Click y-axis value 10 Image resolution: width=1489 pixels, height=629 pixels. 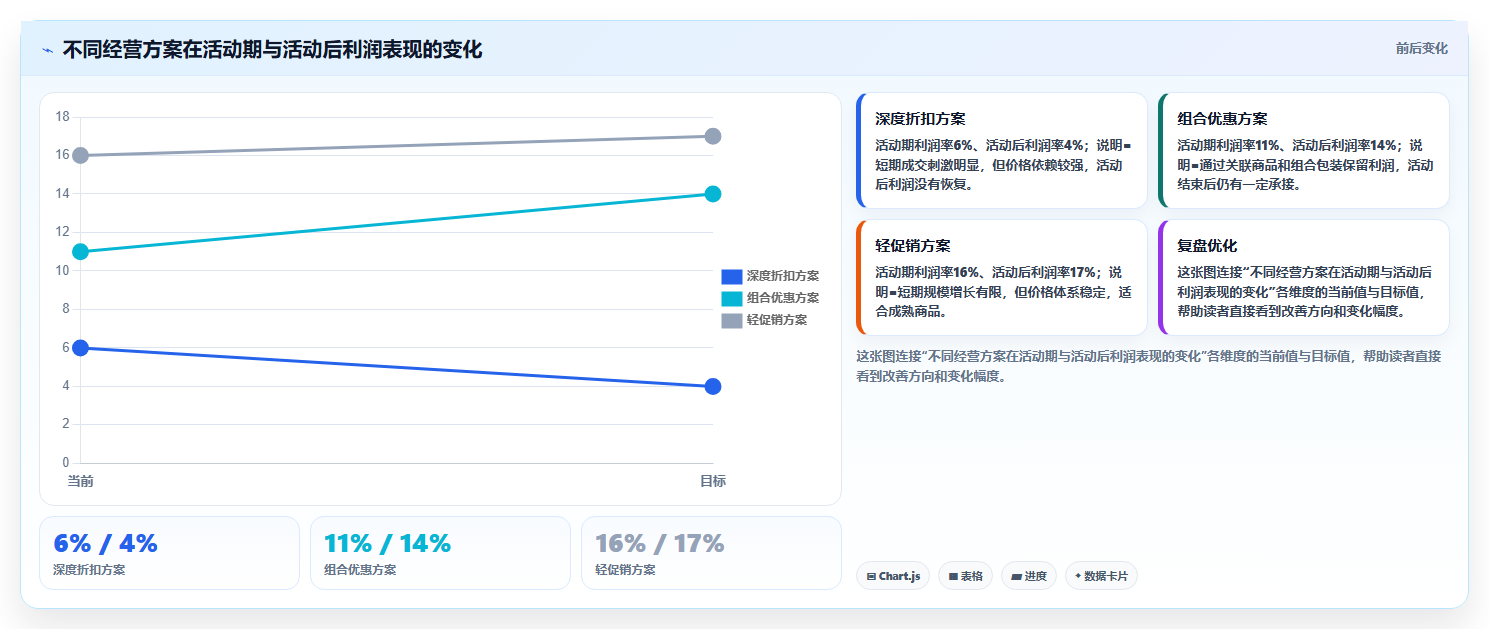coord(62,270)
